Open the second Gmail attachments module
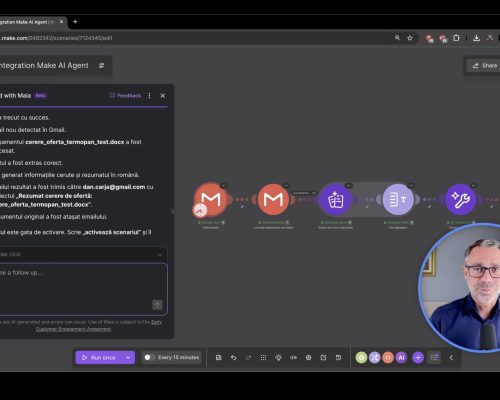Image resolution: width=500 pixels, height=400 pixels. (273, 199)
